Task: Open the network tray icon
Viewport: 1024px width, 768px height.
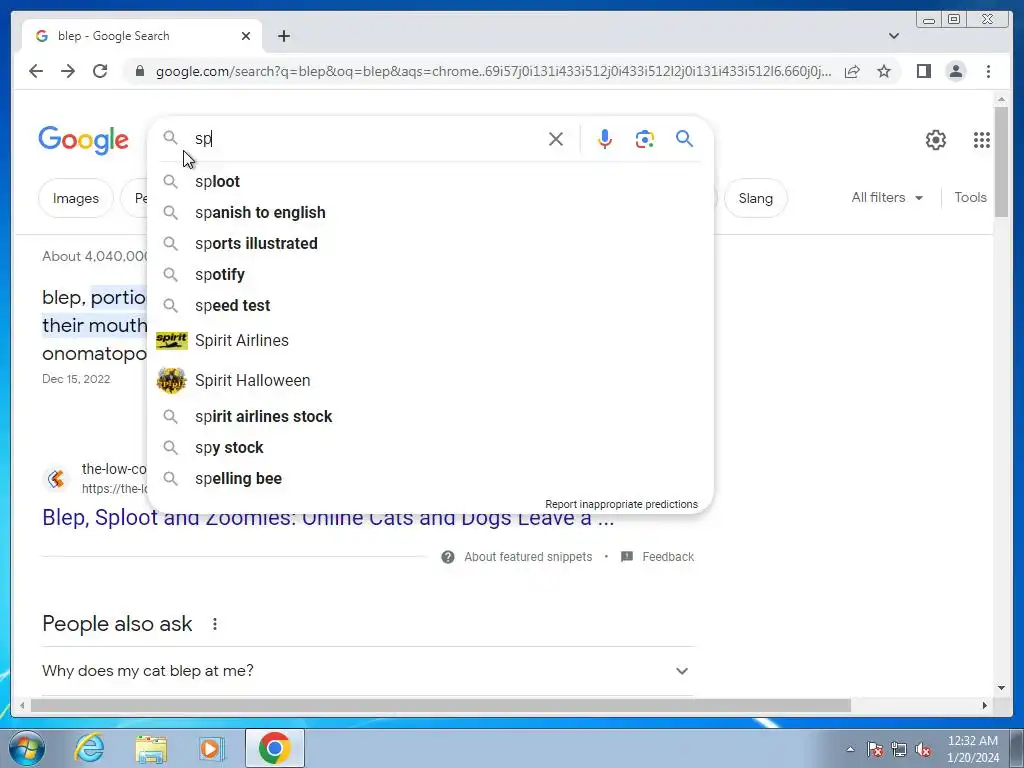Action: click(x=899, y=749)
